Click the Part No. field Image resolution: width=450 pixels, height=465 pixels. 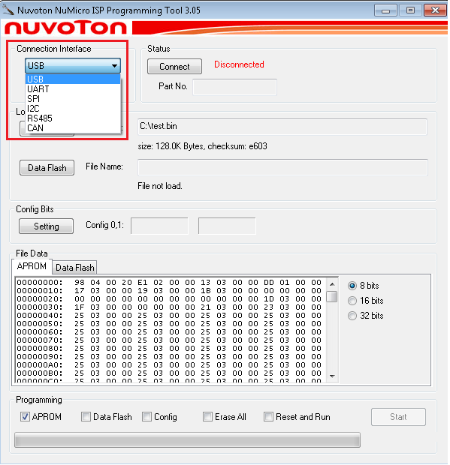[x=235, y=87]
